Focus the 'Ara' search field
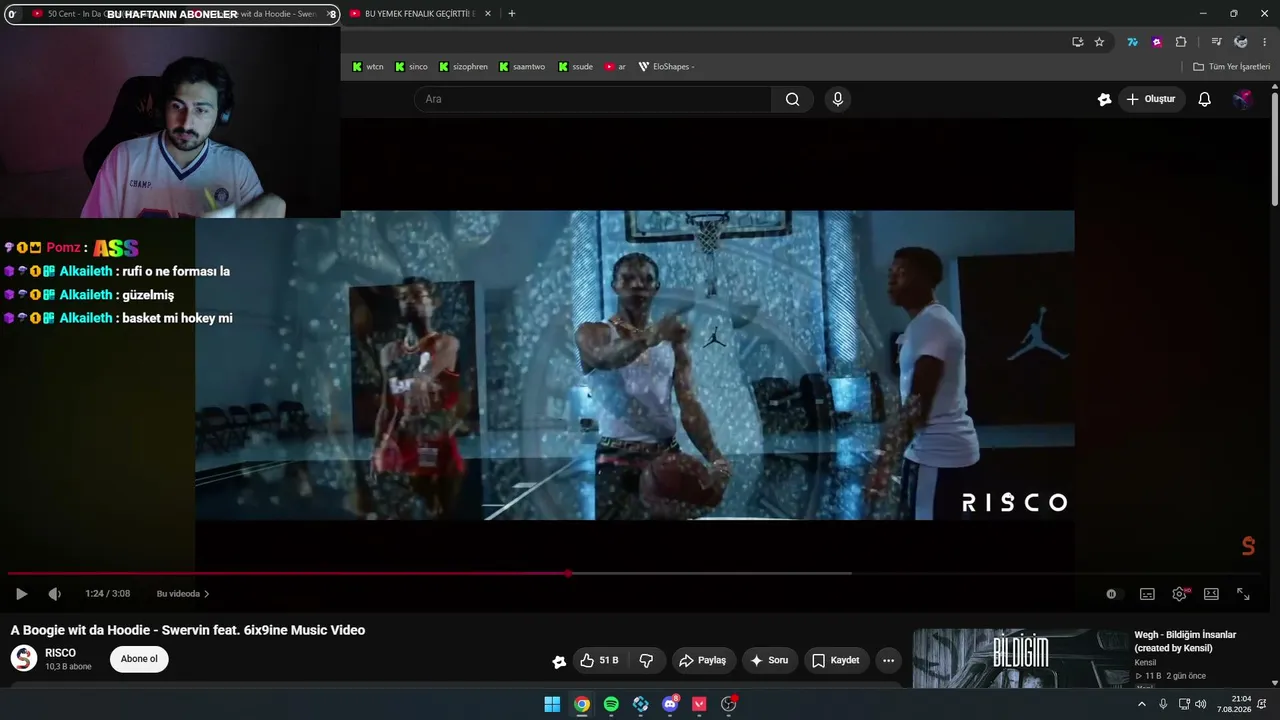The height and width of the screenshot is (720, 1280). (x=593, y=99)
